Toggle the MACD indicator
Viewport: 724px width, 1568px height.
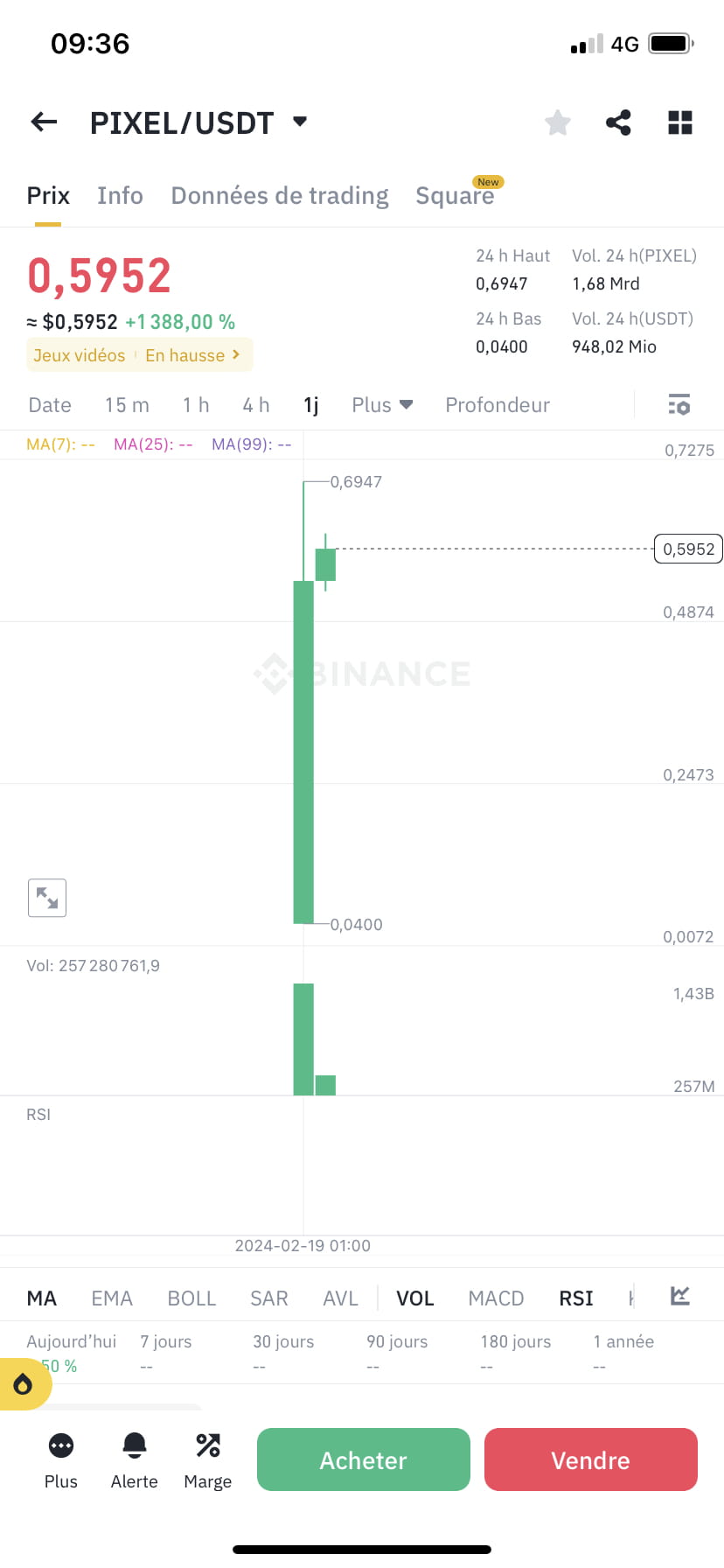point(496,1298)
